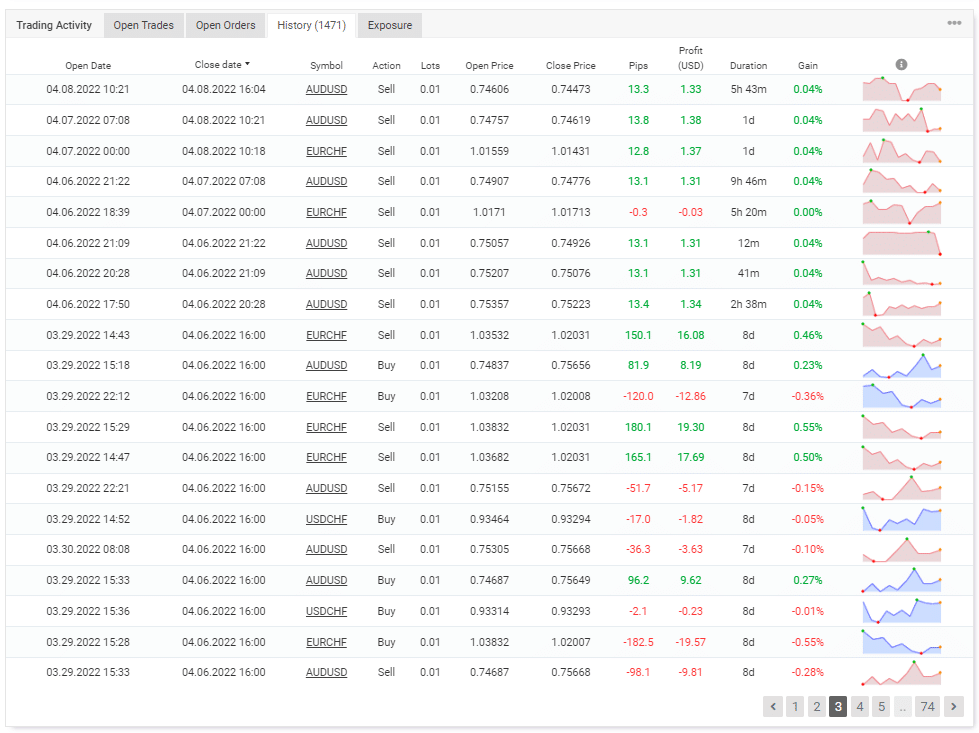Sort by the Gain column header
The width and height of the screenshot is (979, 733).
(x=808, y=66)
